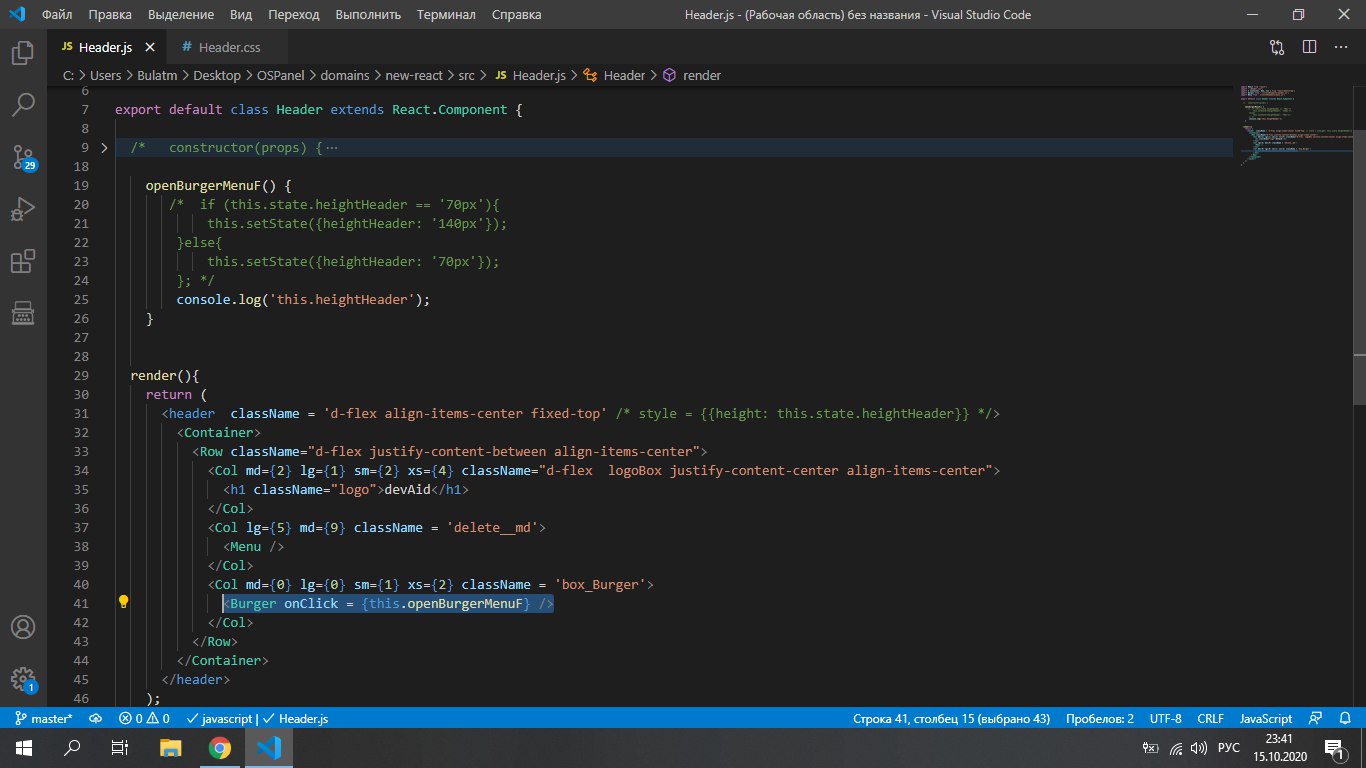The height and width of the screenshot is (768, 1366).
Task: Open the Терминал menu
Action: click(x=444, y=15)
